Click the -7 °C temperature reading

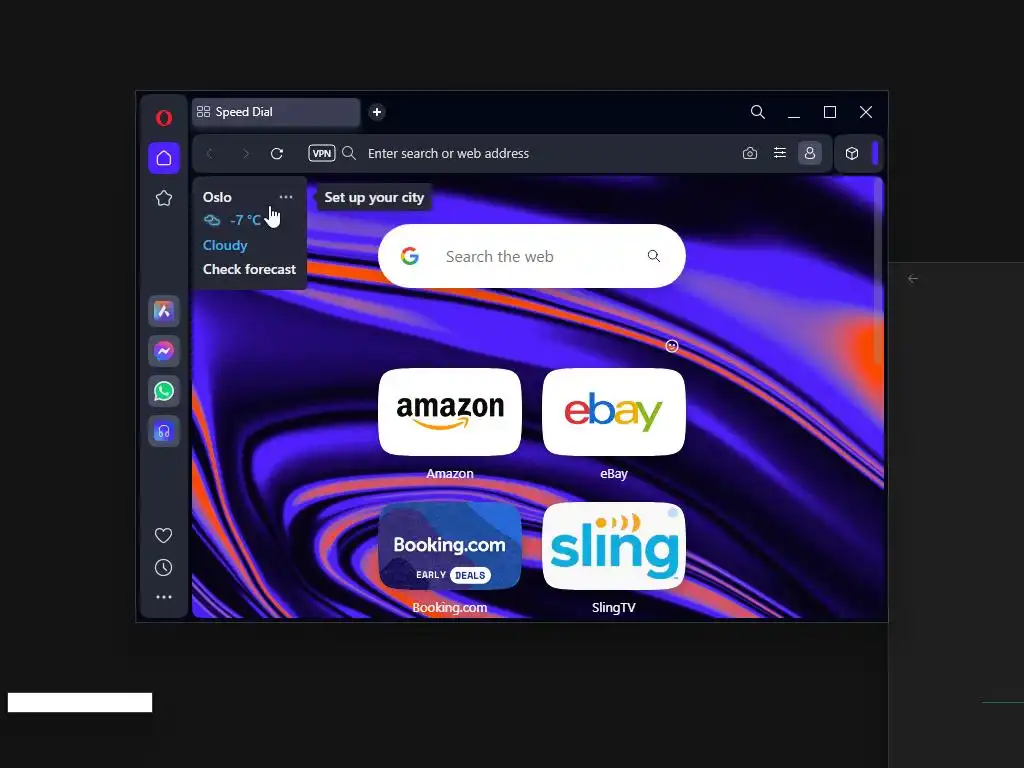coord(246,220)
